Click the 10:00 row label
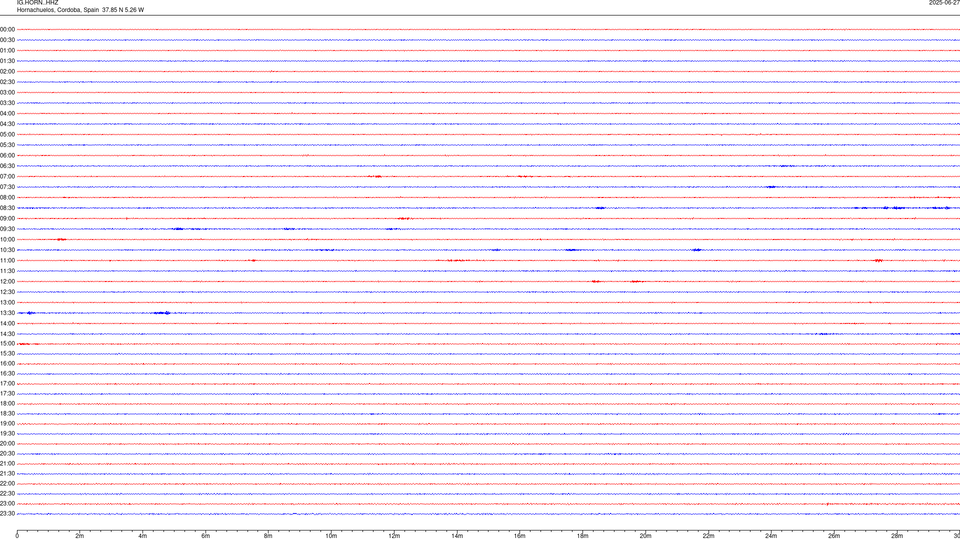Image resolution: width=960 pixels, height=540 pixels. tap(7, 239)
